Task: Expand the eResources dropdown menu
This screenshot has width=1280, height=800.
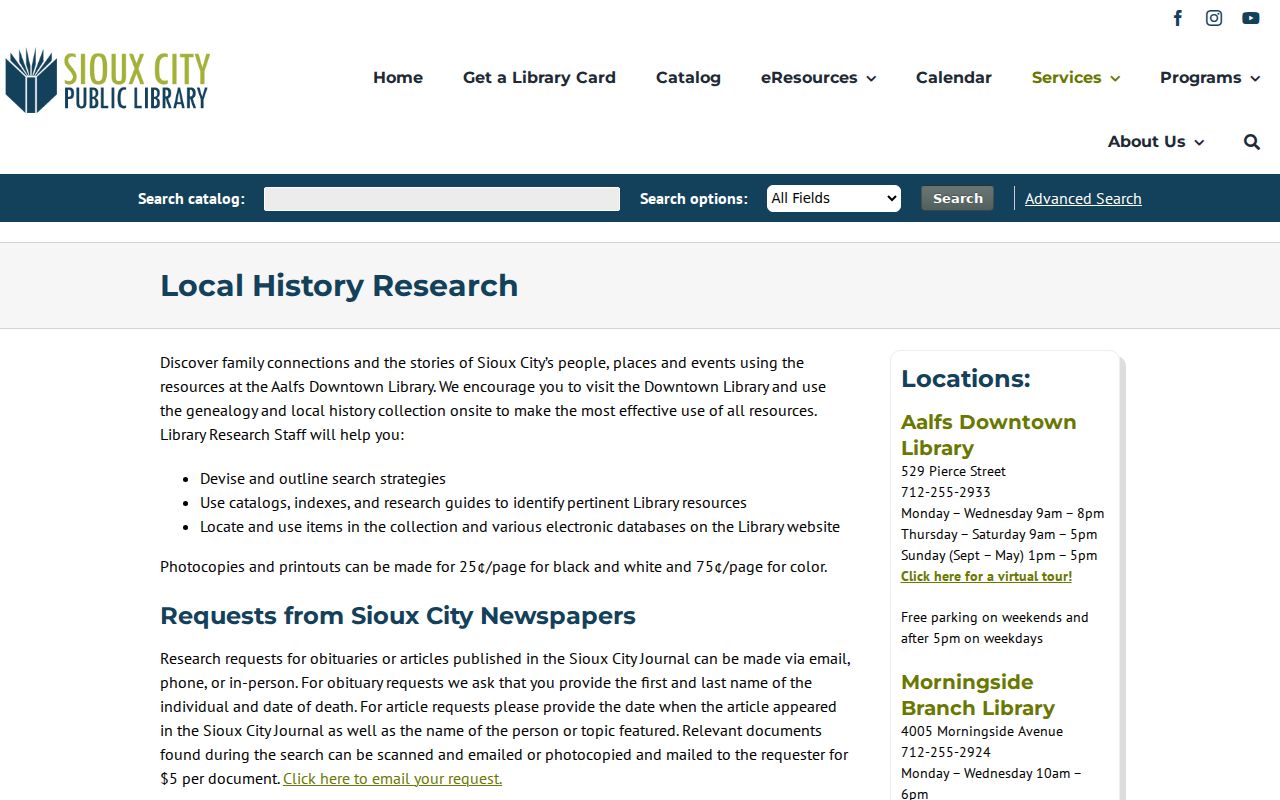Action: 818,78
